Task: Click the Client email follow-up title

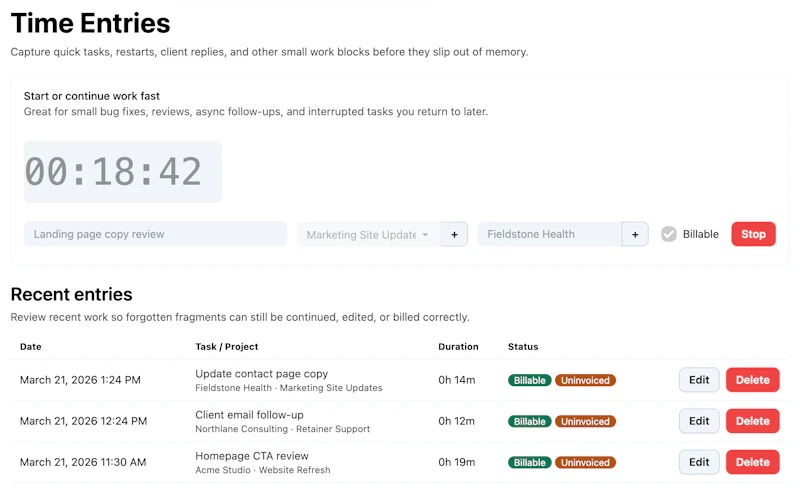Action: tap(249, 415)
